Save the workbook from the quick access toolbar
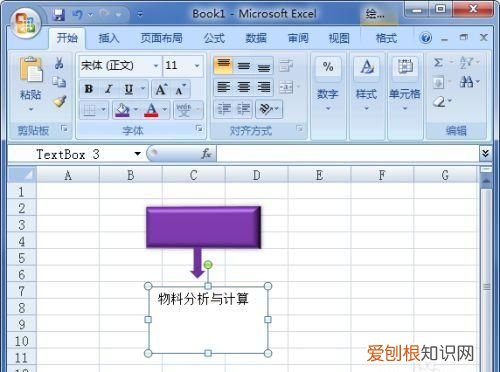The image size is (500, 372). (x=59, y=14)
